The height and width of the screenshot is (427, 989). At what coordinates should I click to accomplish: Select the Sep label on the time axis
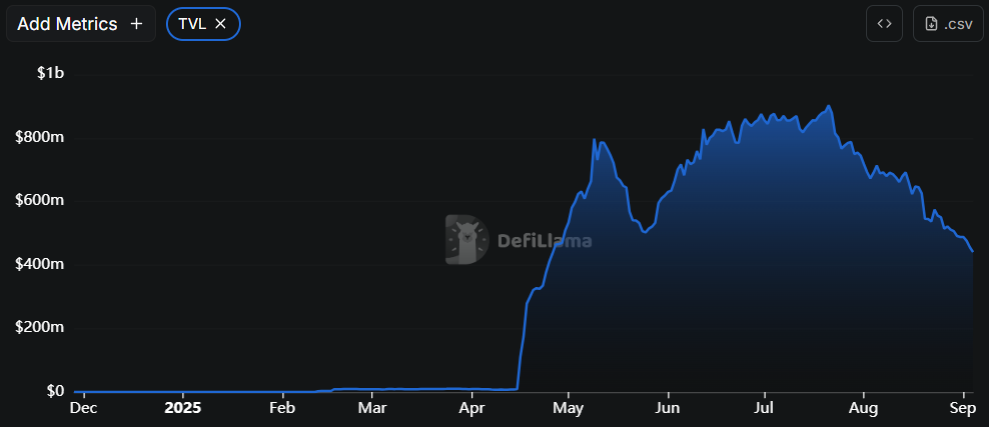pyautogui.click(x=962, y=409)
